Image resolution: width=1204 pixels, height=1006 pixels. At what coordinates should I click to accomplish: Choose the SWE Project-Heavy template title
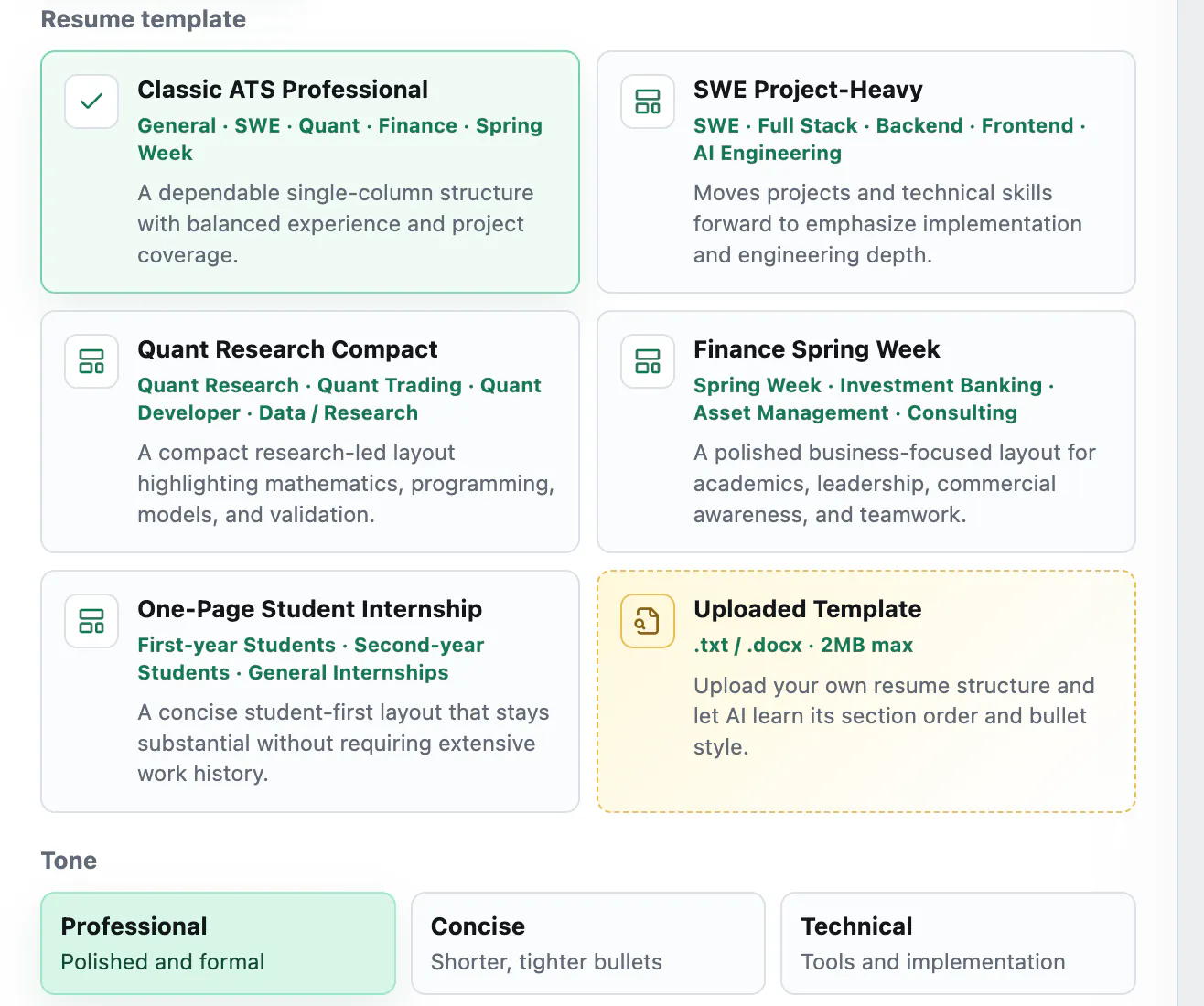click(x=808, y=90)
